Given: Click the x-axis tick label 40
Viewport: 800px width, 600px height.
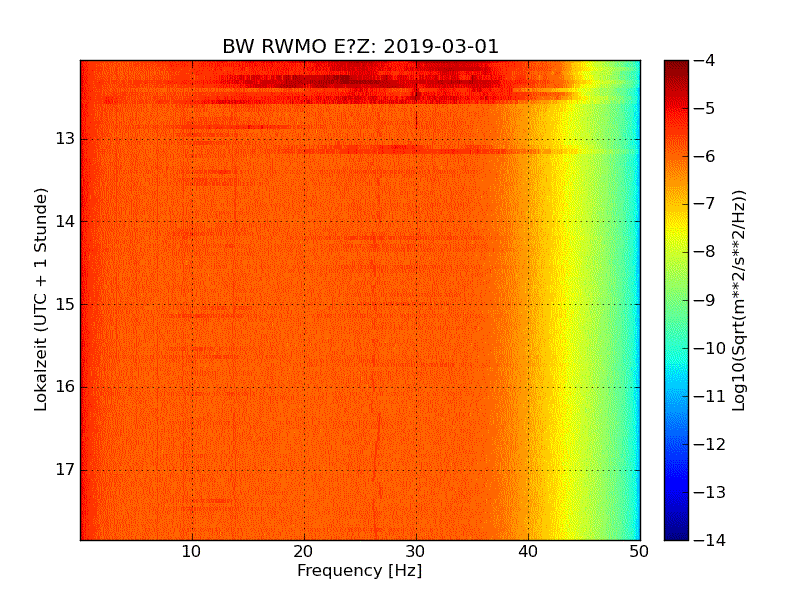Looking at the screenshot, I should [x=528, y=552].
